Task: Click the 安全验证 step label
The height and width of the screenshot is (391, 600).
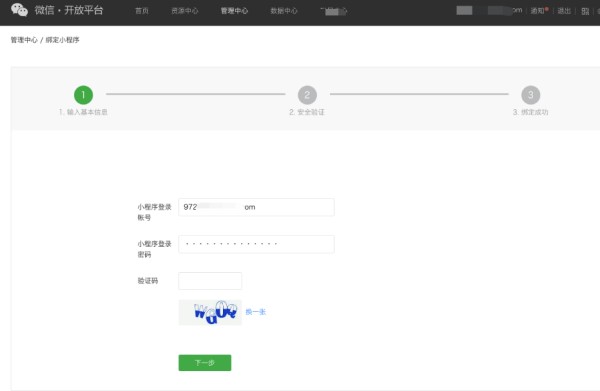Action: tap(307, 112)
